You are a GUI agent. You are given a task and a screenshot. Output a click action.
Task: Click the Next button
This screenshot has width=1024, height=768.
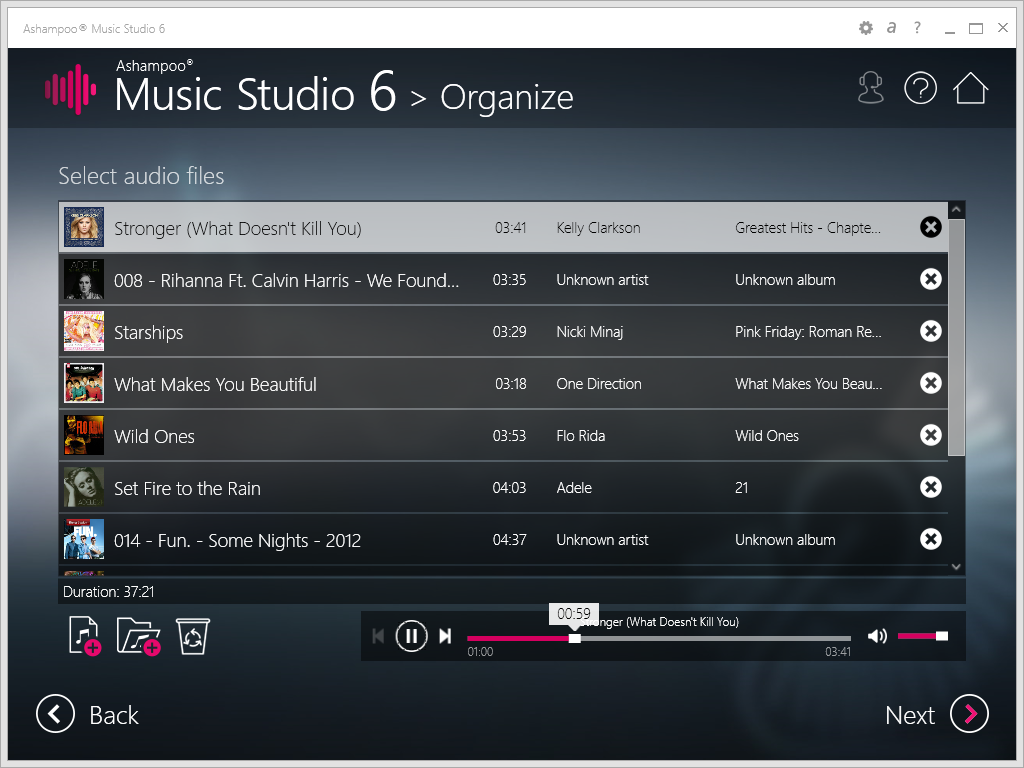coord(936,714)
